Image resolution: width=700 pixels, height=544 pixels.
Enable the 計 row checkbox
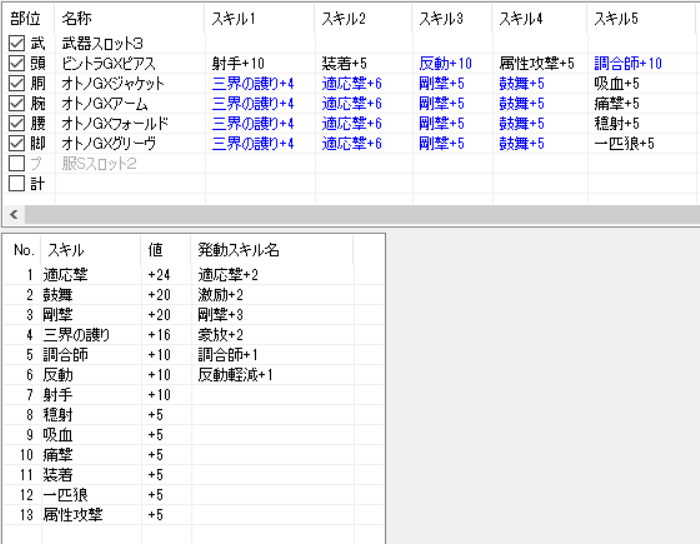pyautogui.click(x=17, y=183)
